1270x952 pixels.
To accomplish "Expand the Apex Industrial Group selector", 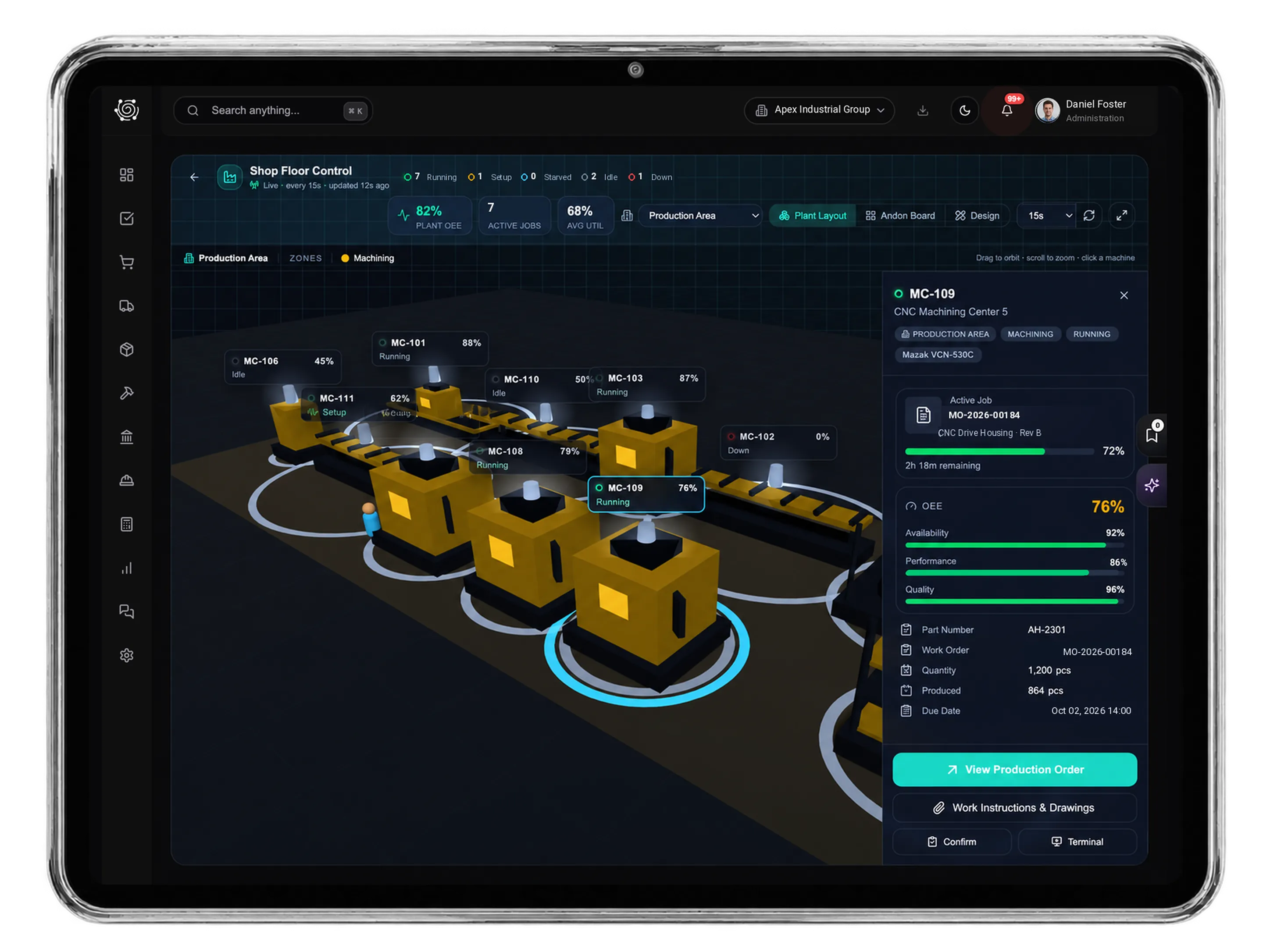I will point(819,110).
